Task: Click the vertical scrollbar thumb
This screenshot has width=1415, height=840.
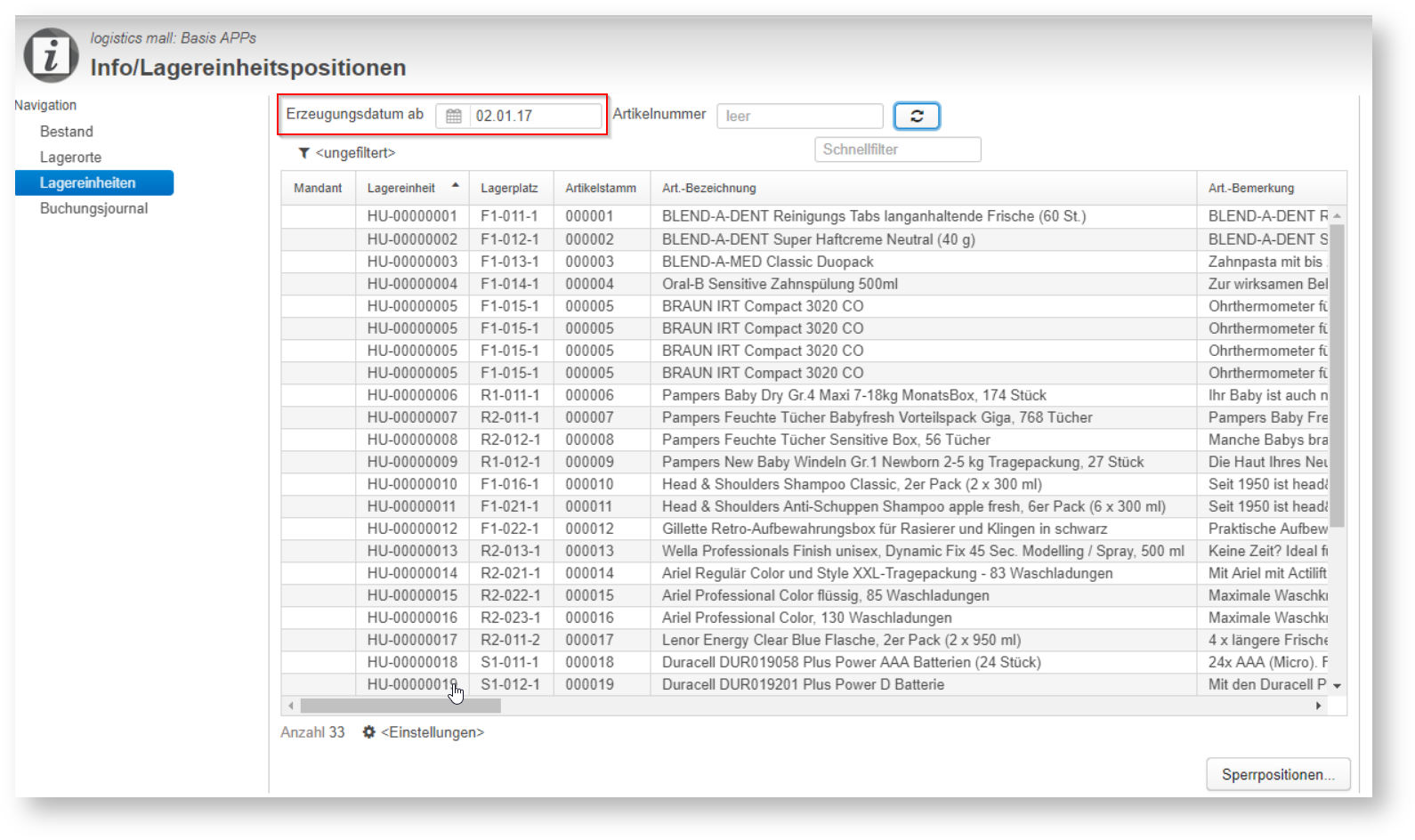Action: point(1337,376)
